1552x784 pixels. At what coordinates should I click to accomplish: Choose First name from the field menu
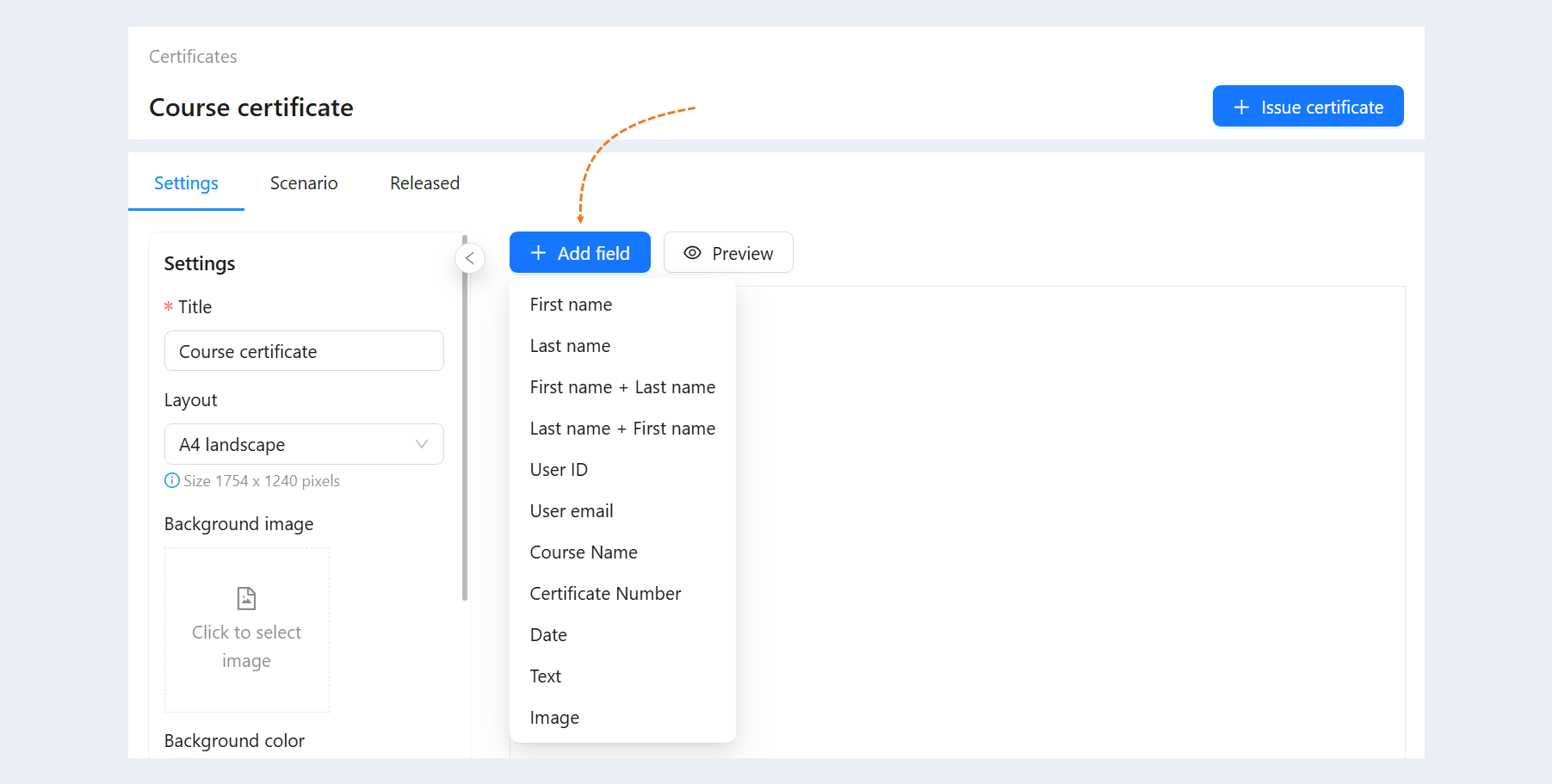click(x=622, y=305)
